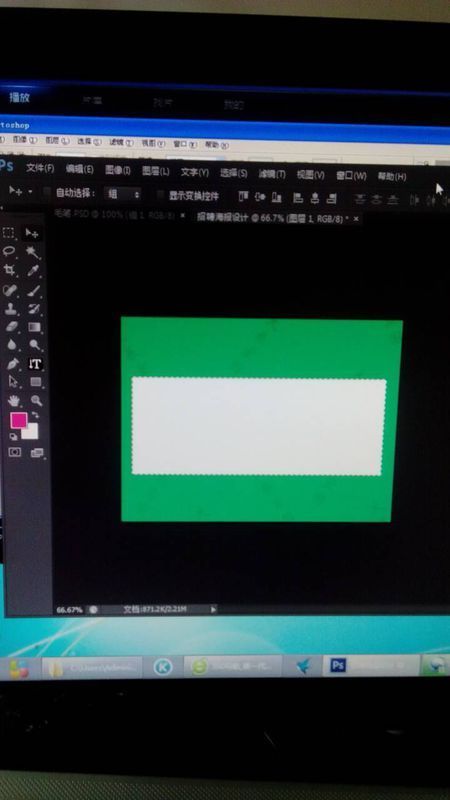
Task: Select the Eraser tool
Action: (11, 326)
